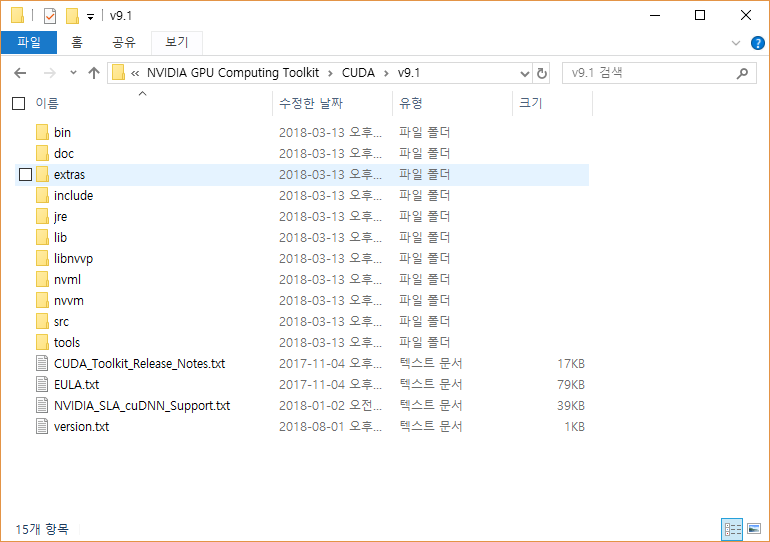The width and height of the screenshot is (770, 542).
Task: Click into the v9.1 검색 search field
Action: pos(650,73)
